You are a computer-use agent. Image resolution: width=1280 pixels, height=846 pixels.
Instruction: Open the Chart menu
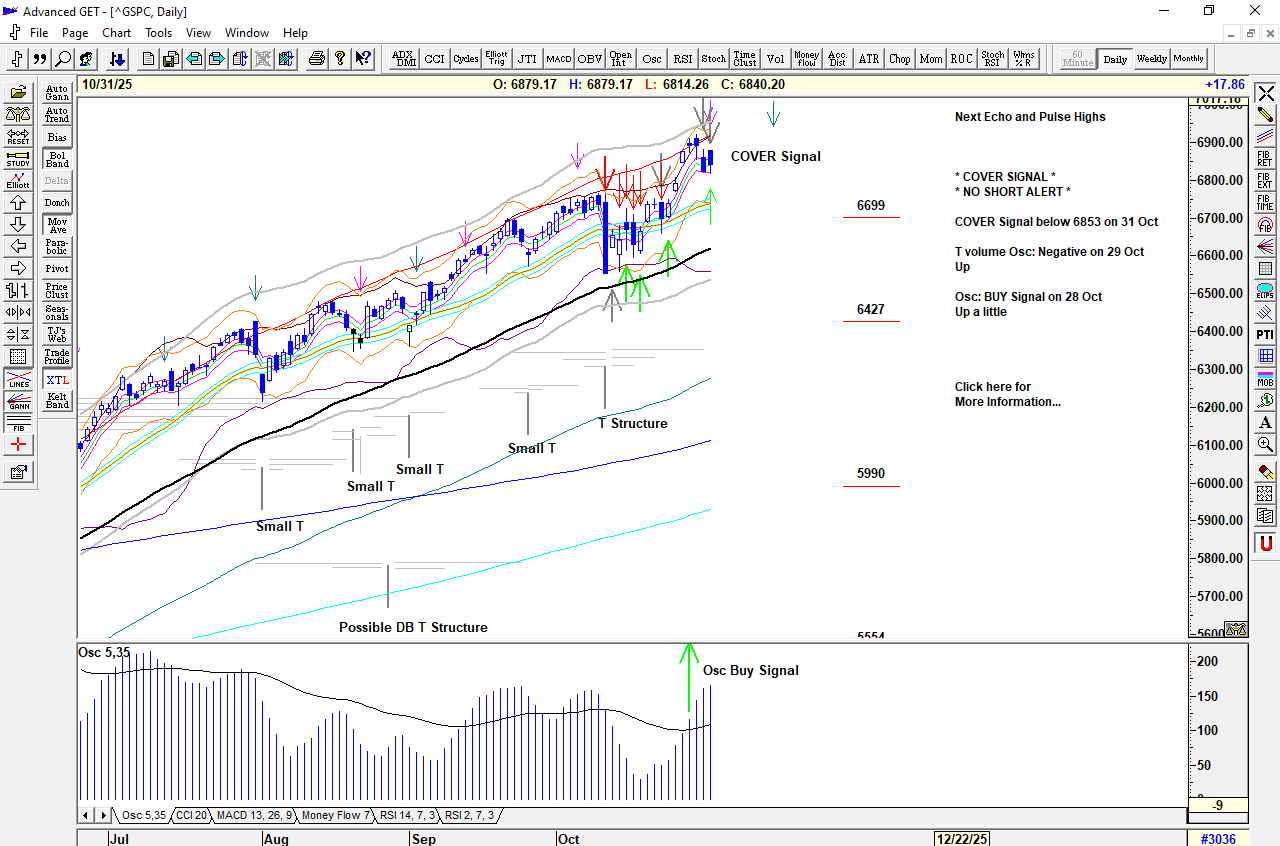point(116,33)
